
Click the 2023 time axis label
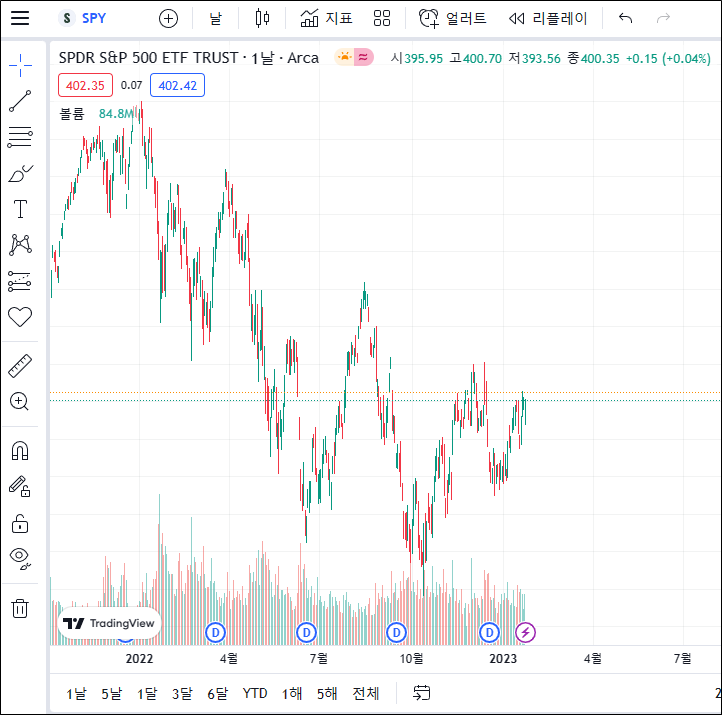tap(503, 659)
